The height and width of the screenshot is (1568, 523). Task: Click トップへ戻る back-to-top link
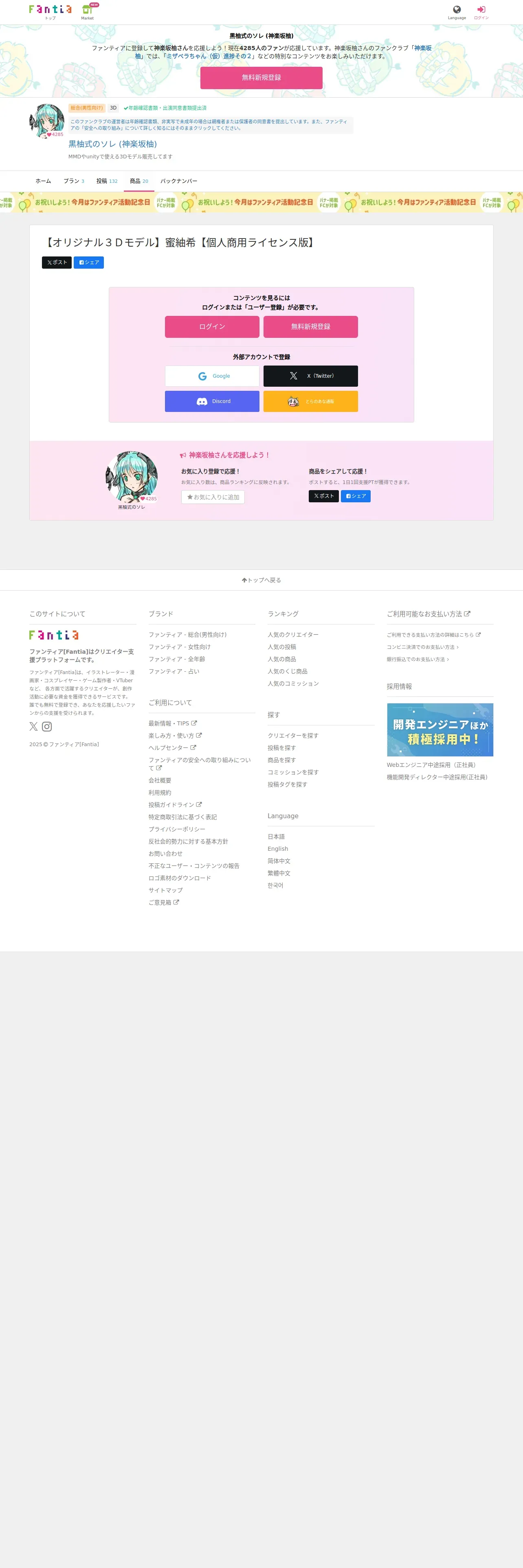(x=261, y=581)
